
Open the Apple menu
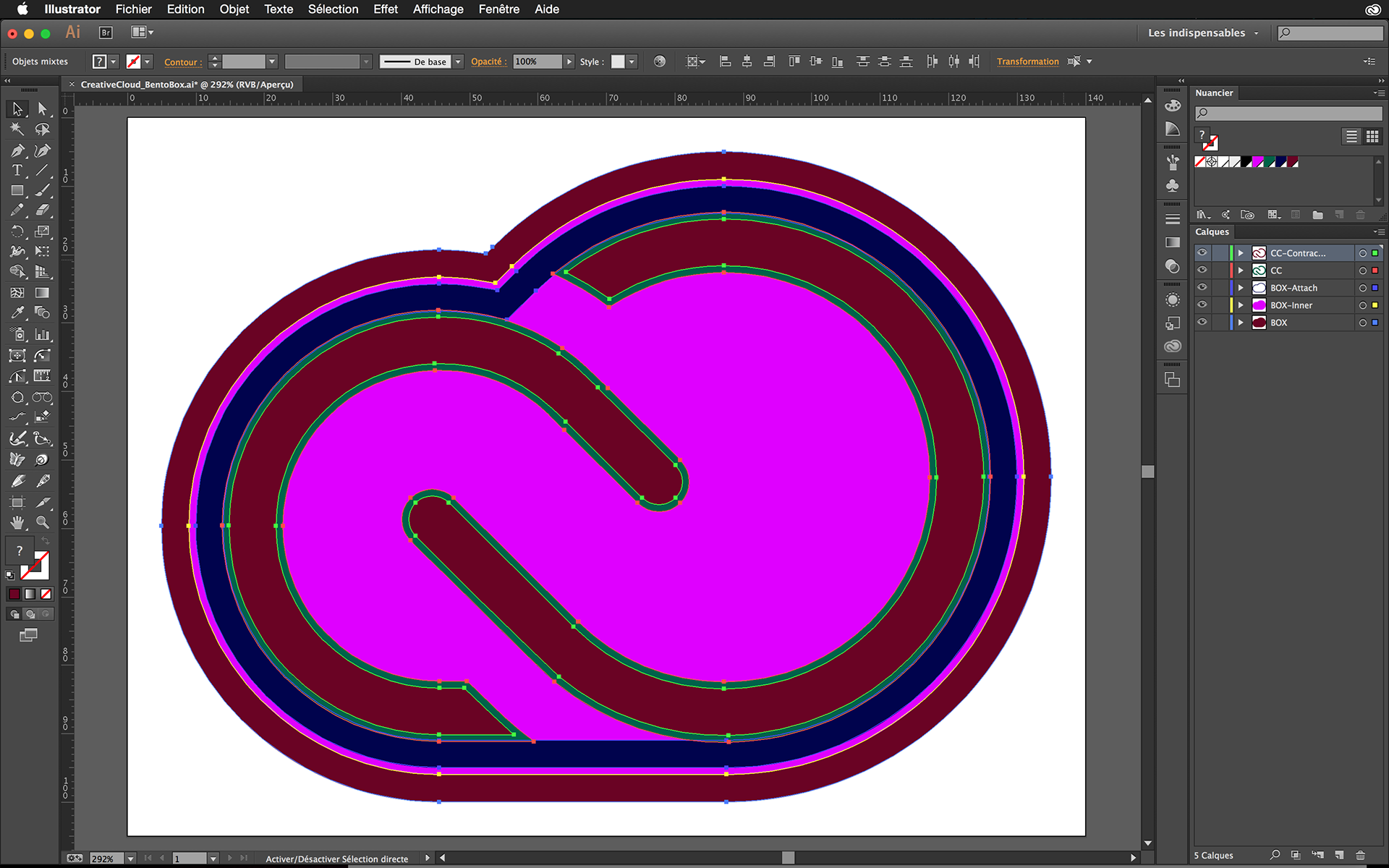point(22,9)
